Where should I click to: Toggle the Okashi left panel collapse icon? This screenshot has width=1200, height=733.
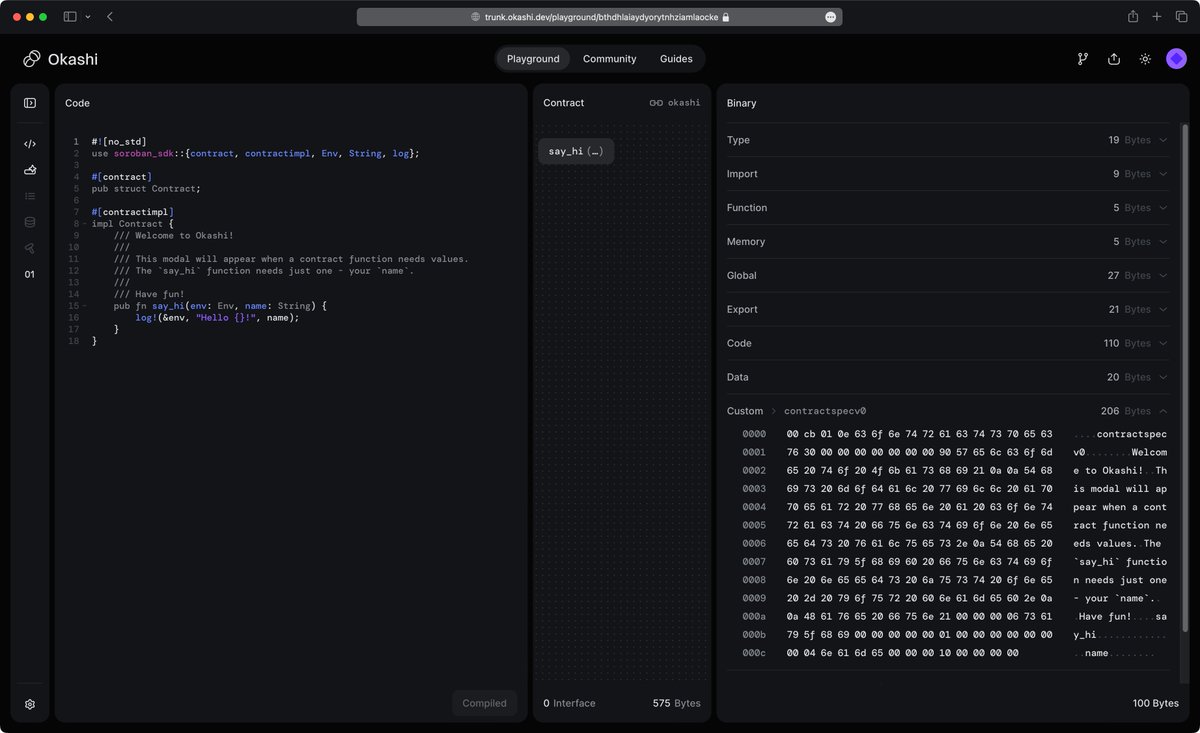tap(30, 103)
